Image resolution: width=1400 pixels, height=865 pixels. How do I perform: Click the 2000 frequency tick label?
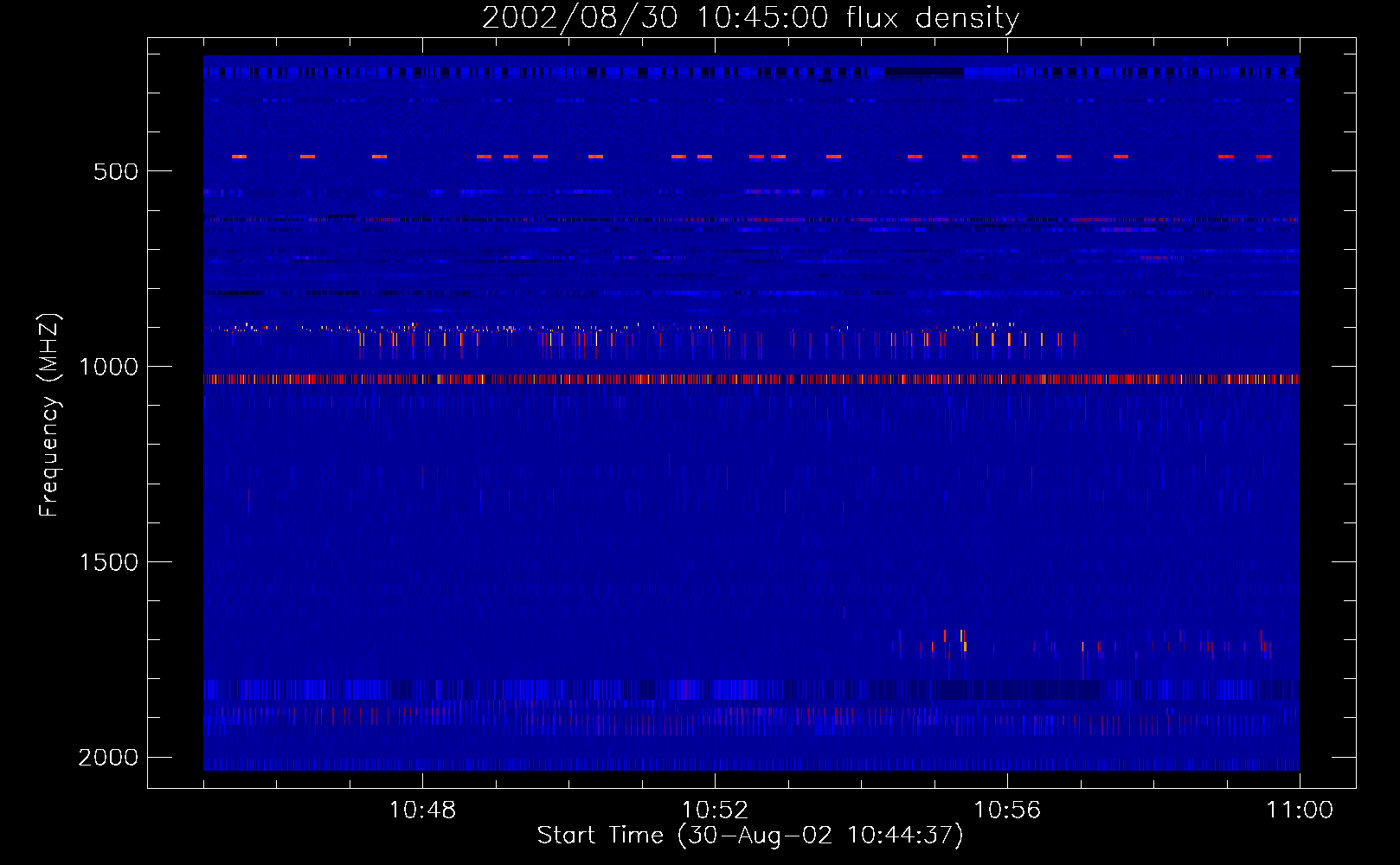(x=108, y=758)
